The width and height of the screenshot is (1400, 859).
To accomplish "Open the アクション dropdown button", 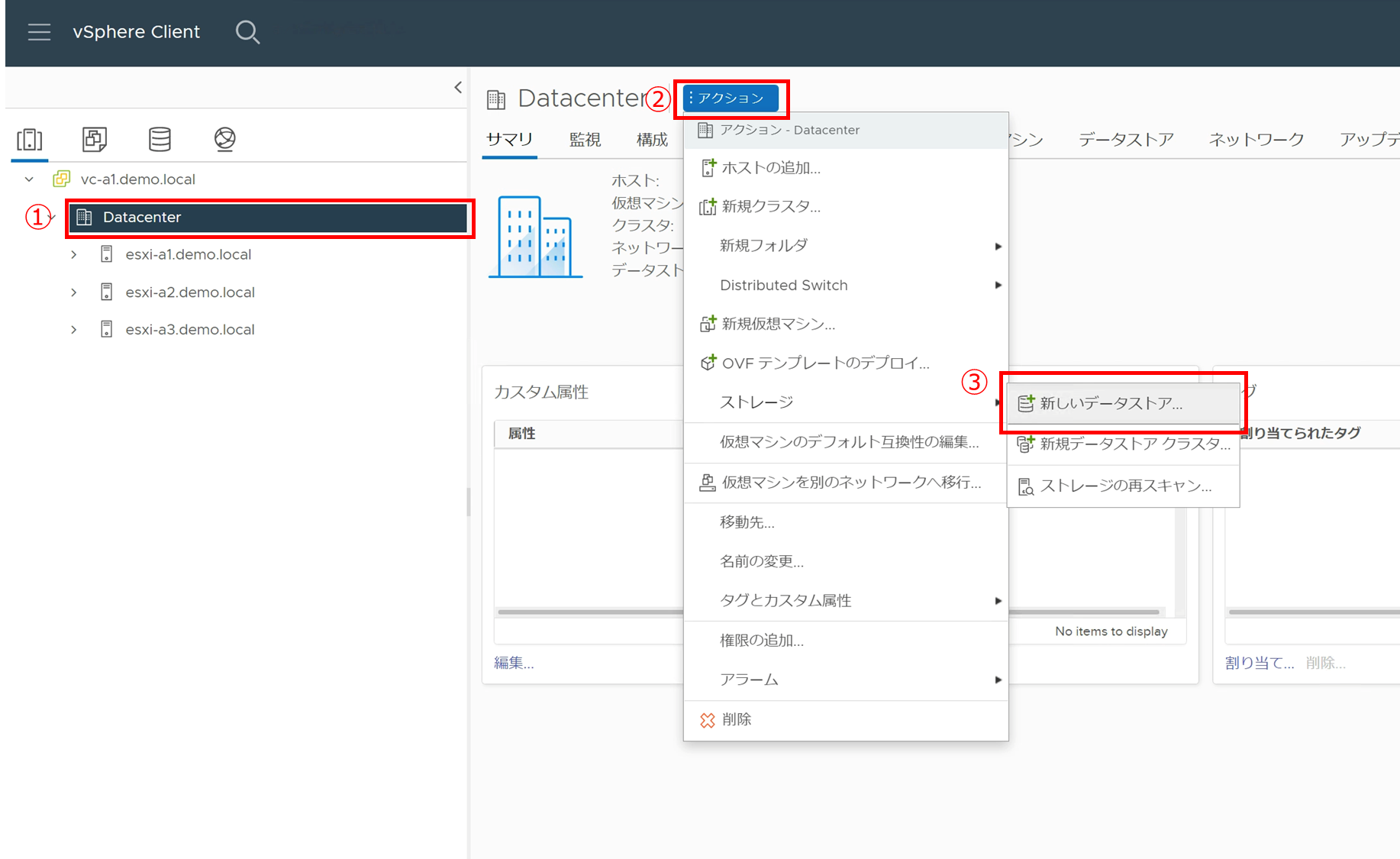I will pyautogui.click(x=730, y=98).
